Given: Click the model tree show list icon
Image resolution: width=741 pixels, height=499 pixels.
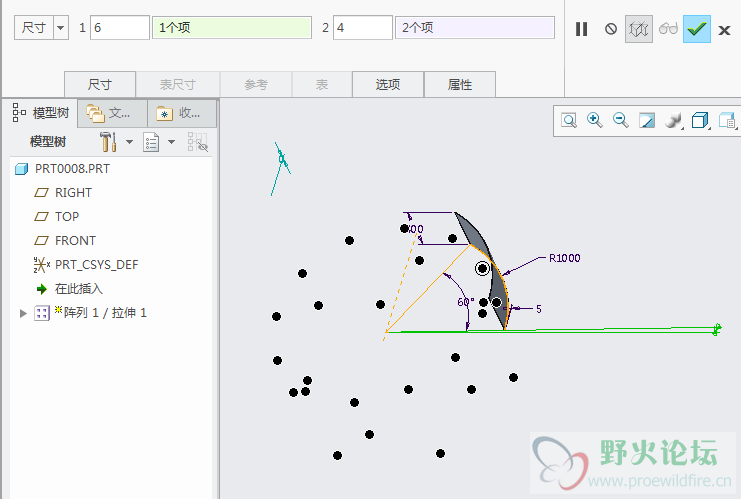Looking at the screenshot, I should point(151,142).
